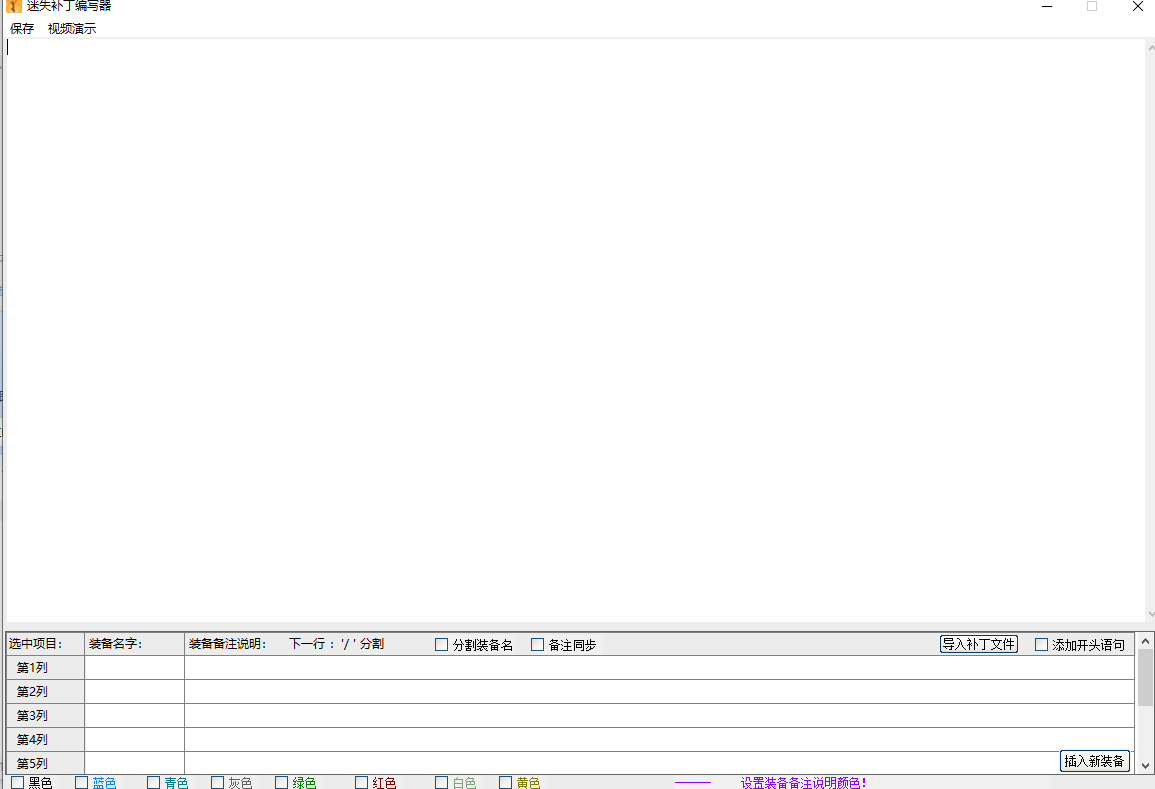1155x789 pixels.
Task: Open the 保存 menu
Action: click(x=22, y=29)
